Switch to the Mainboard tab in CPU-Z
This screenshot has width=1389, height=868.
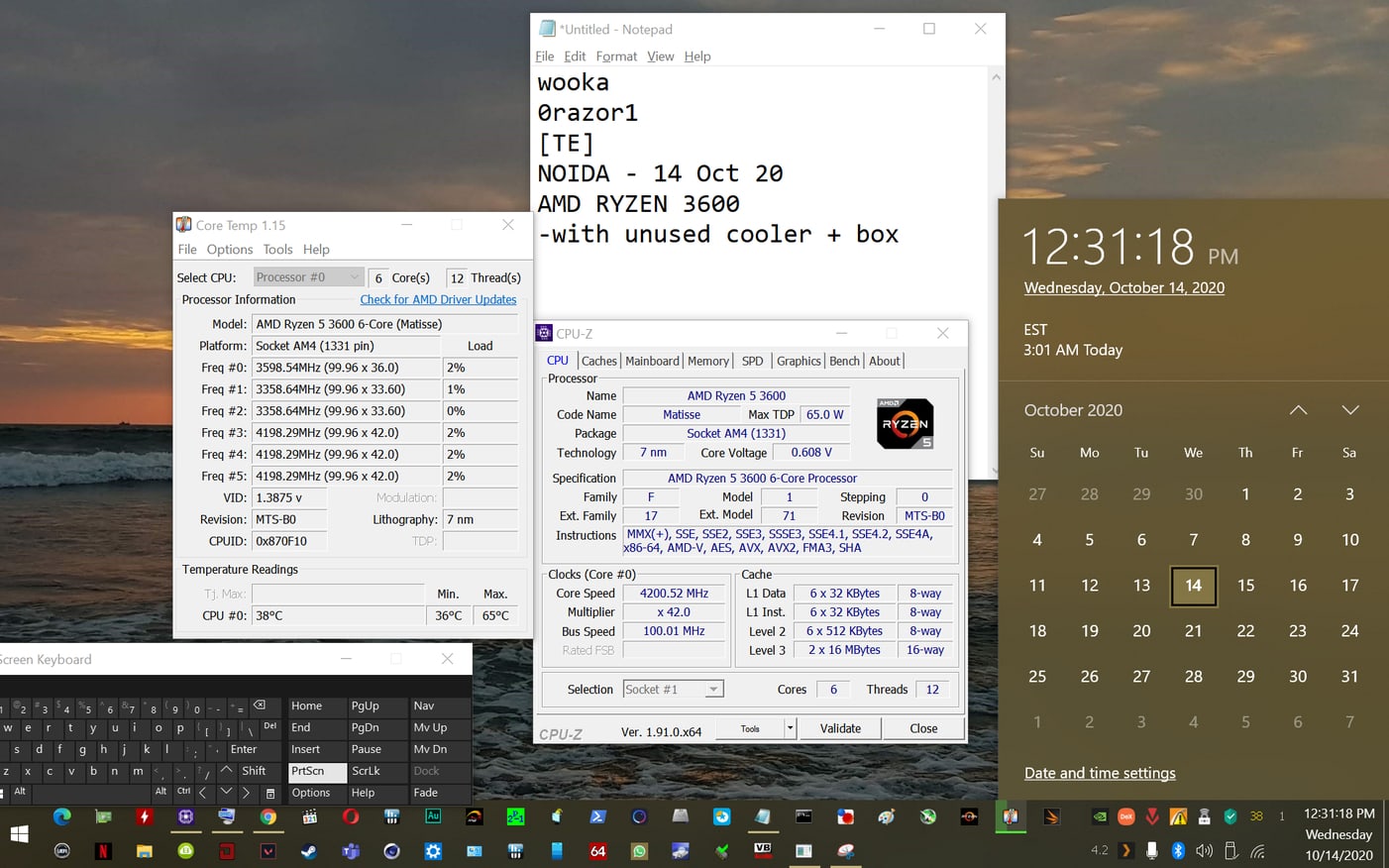pos(652,361)
